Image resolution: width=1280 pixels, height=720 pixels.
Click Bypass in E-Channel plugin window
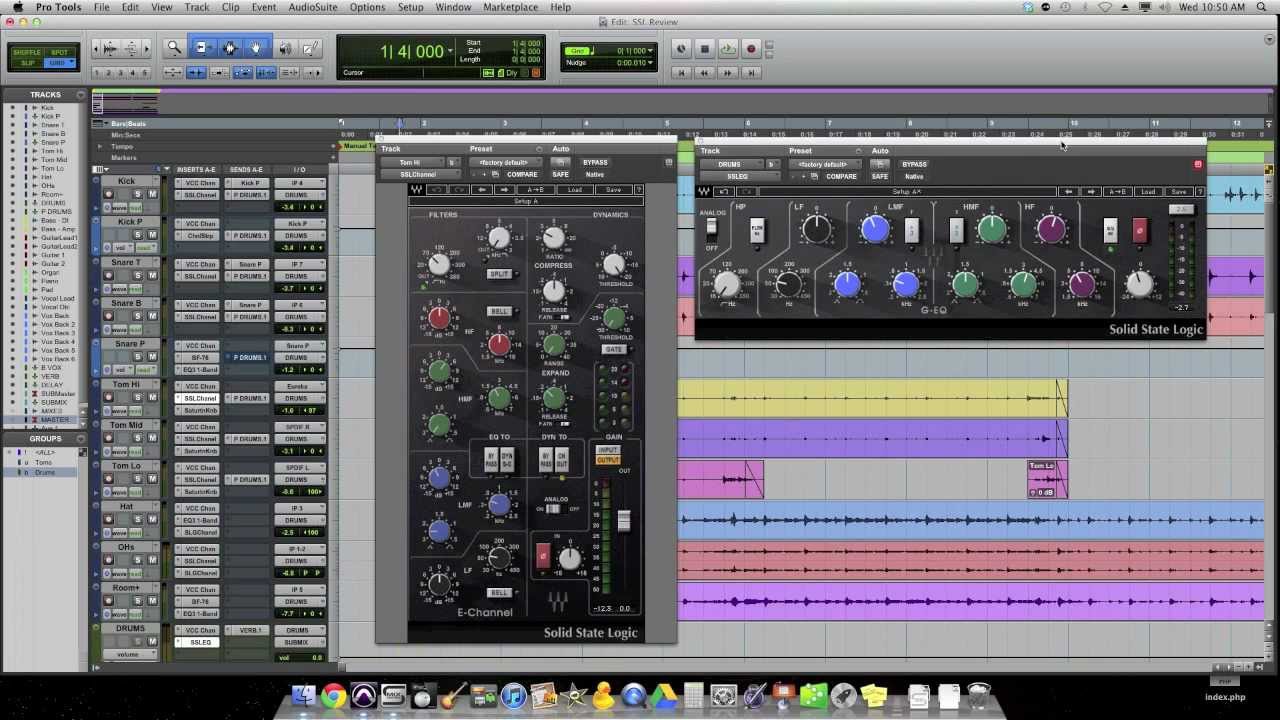(595, 162)
